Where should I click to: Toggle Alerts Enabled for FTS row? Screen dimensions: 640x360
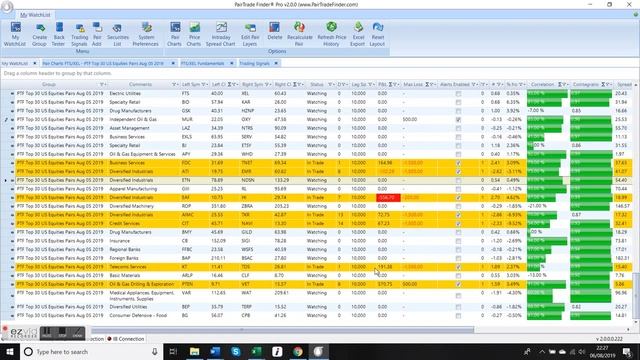[x=458, y=93]
